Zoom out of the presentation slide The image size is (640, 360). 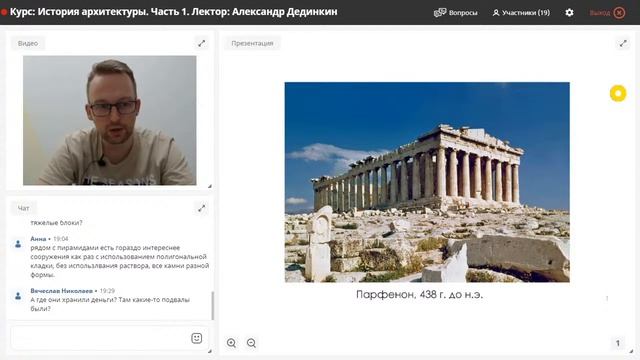251,343
